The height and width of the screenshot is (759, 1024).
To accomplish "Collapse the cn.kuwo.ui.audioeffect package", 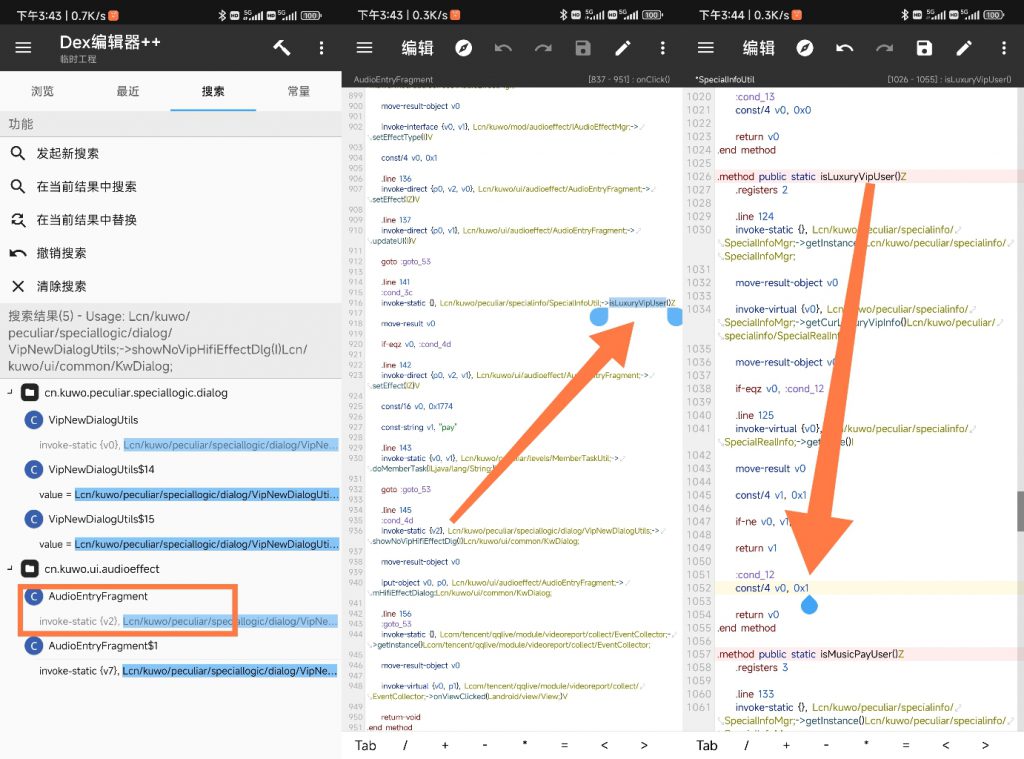I will (x=10, y=568).
